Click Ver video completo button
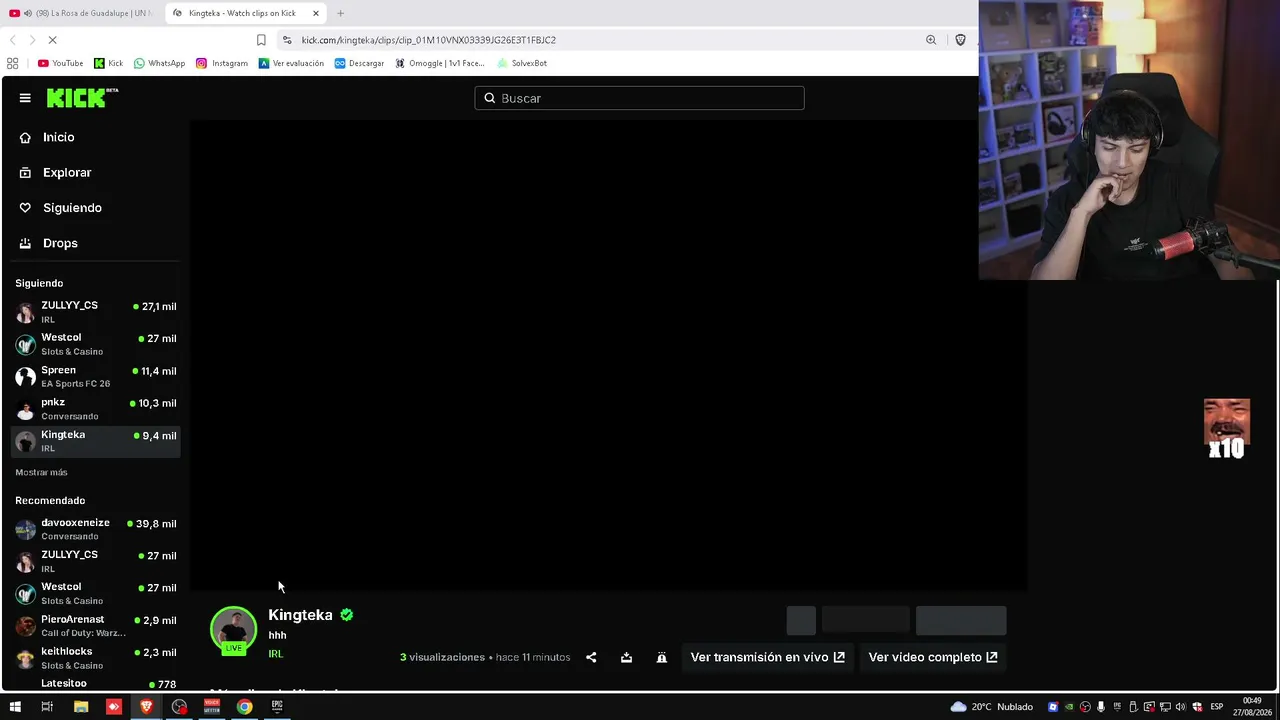Screen dimensions: 1280x720 tap(932, 657)
